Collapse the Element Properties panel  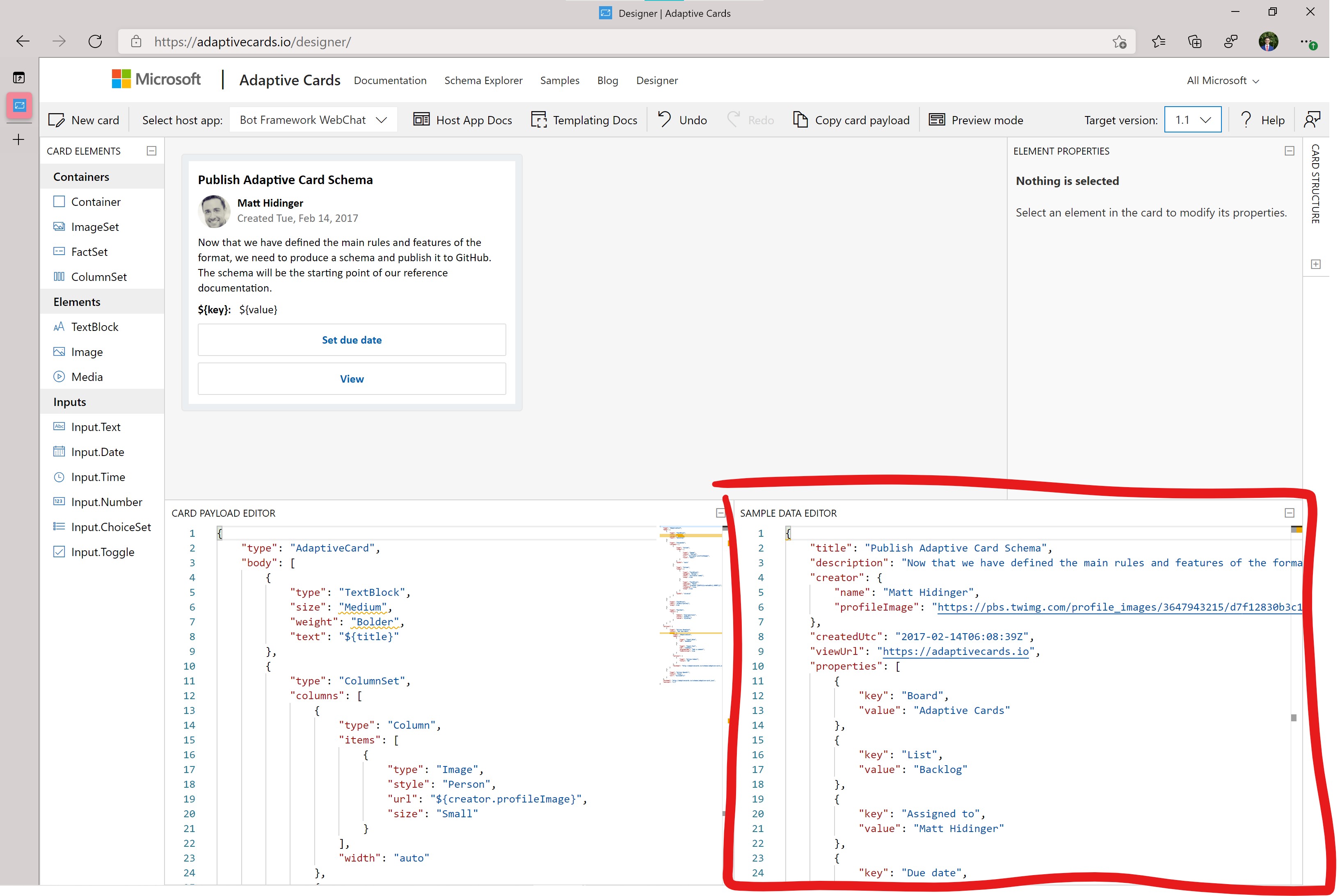coord(1289,151)
